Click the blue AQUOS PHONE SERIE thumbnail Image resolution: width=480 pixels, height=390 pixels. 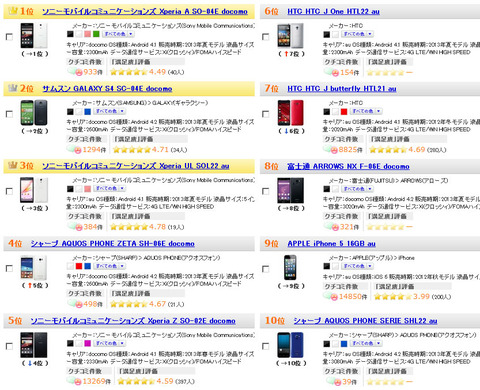[x=290, y=345]
